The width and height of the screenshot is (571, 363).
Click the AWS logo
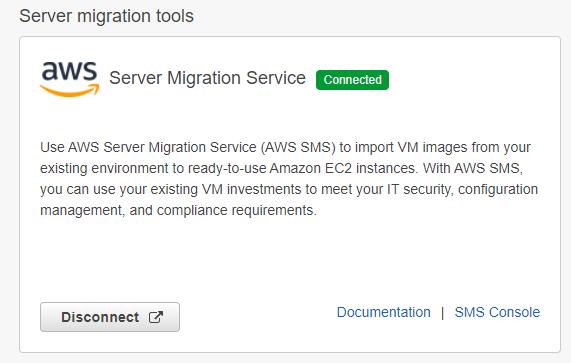(69, 79)
